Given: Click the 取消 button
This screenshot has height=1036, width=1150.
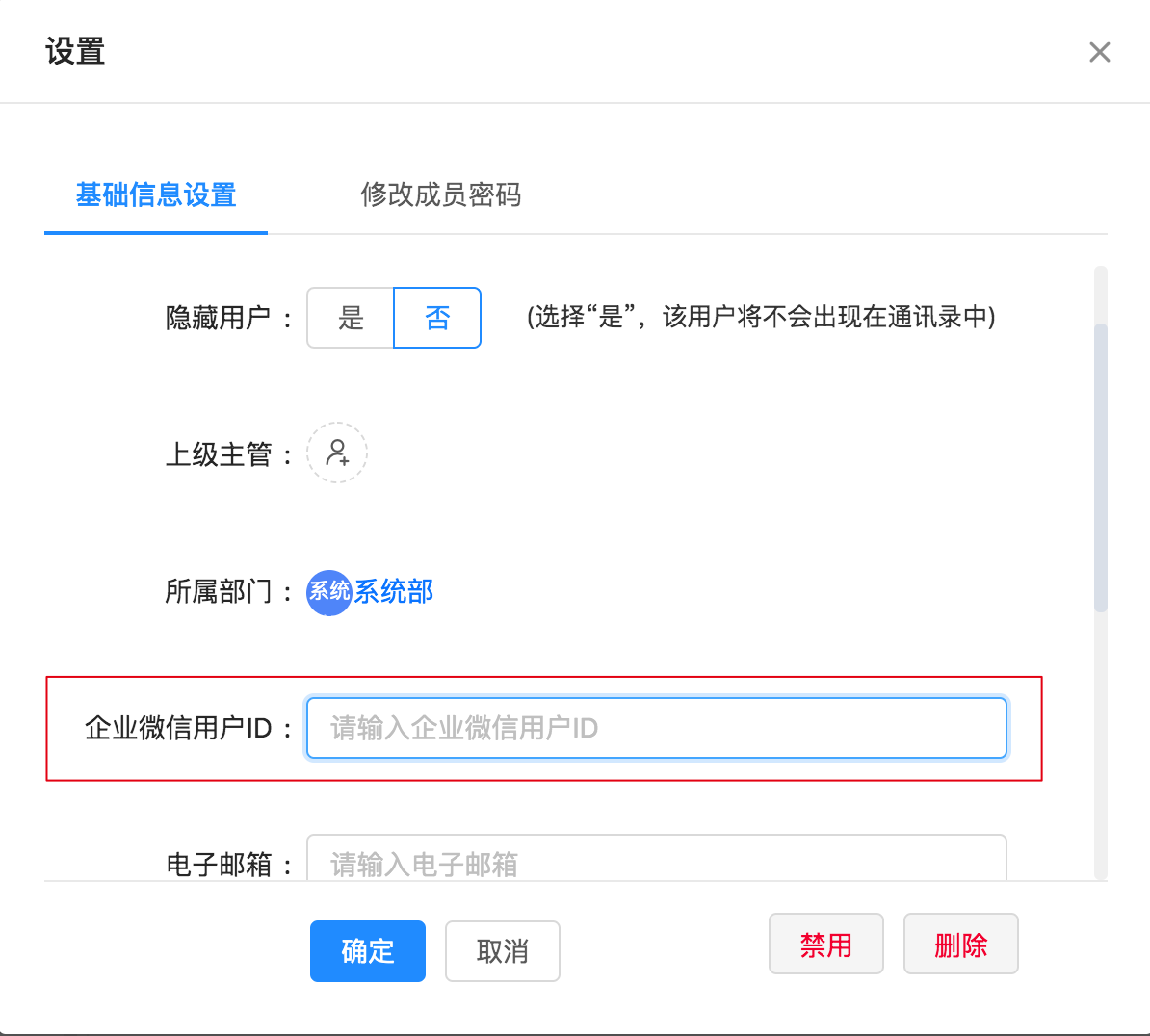Looking at the screenshot, I should tap(502, 951).
